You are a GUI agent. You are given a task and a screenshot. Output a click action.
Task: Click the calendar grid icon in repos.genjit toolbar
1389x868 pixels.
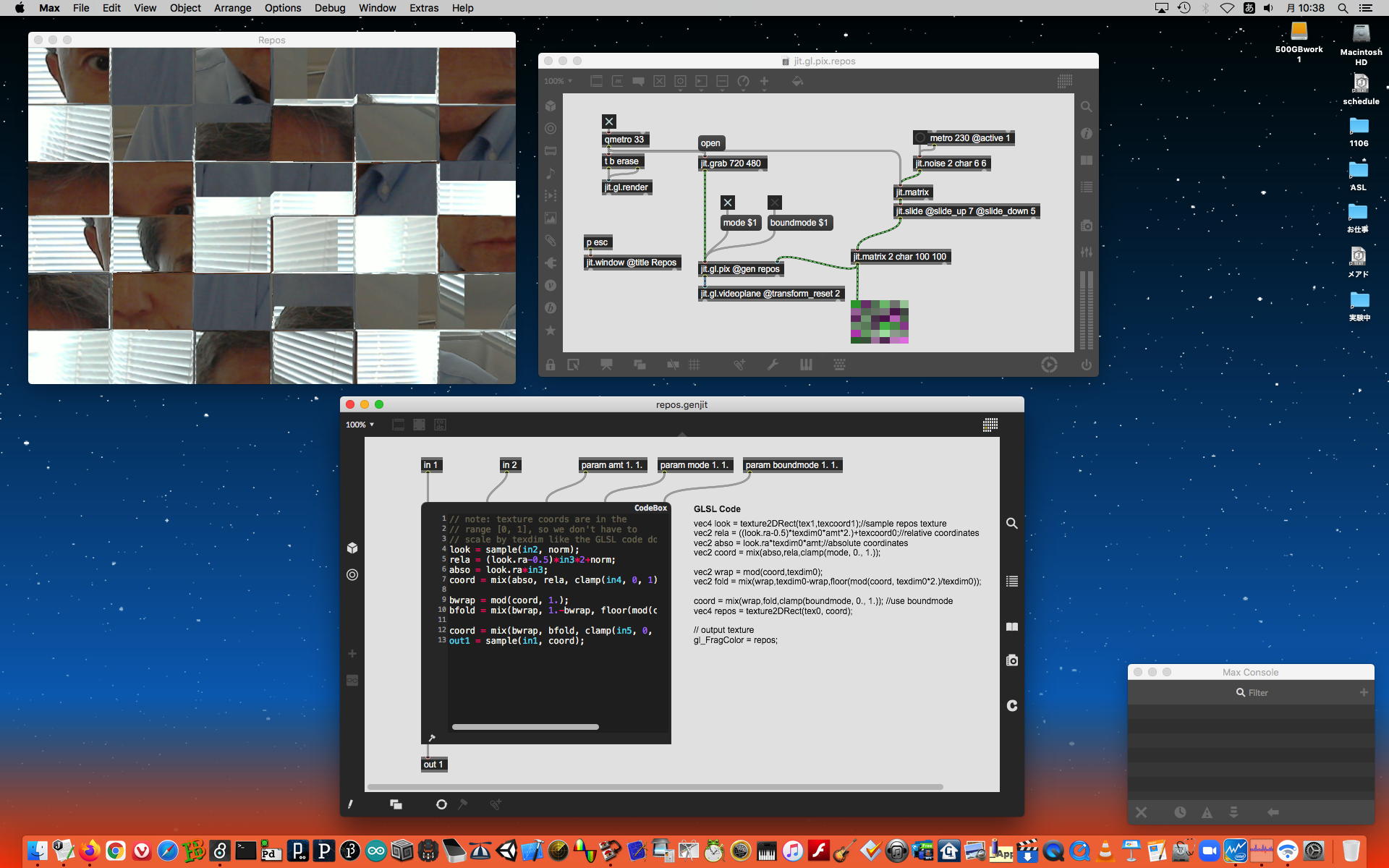click(x=990, y=425)
